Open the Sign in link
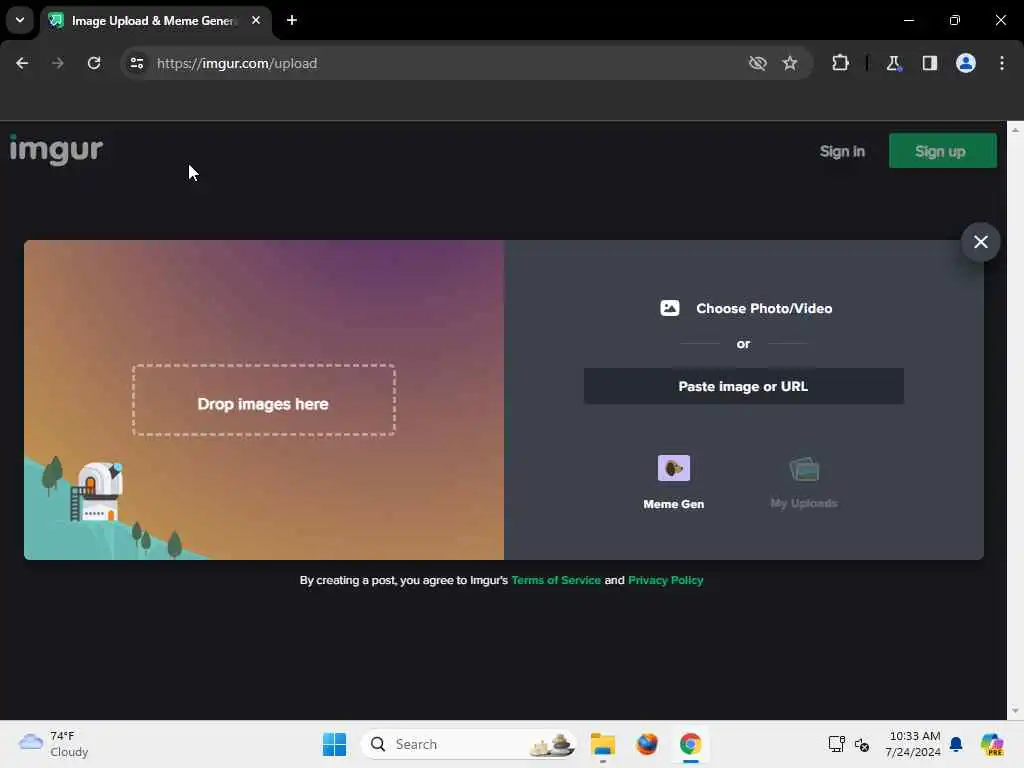 pos(842,152)
